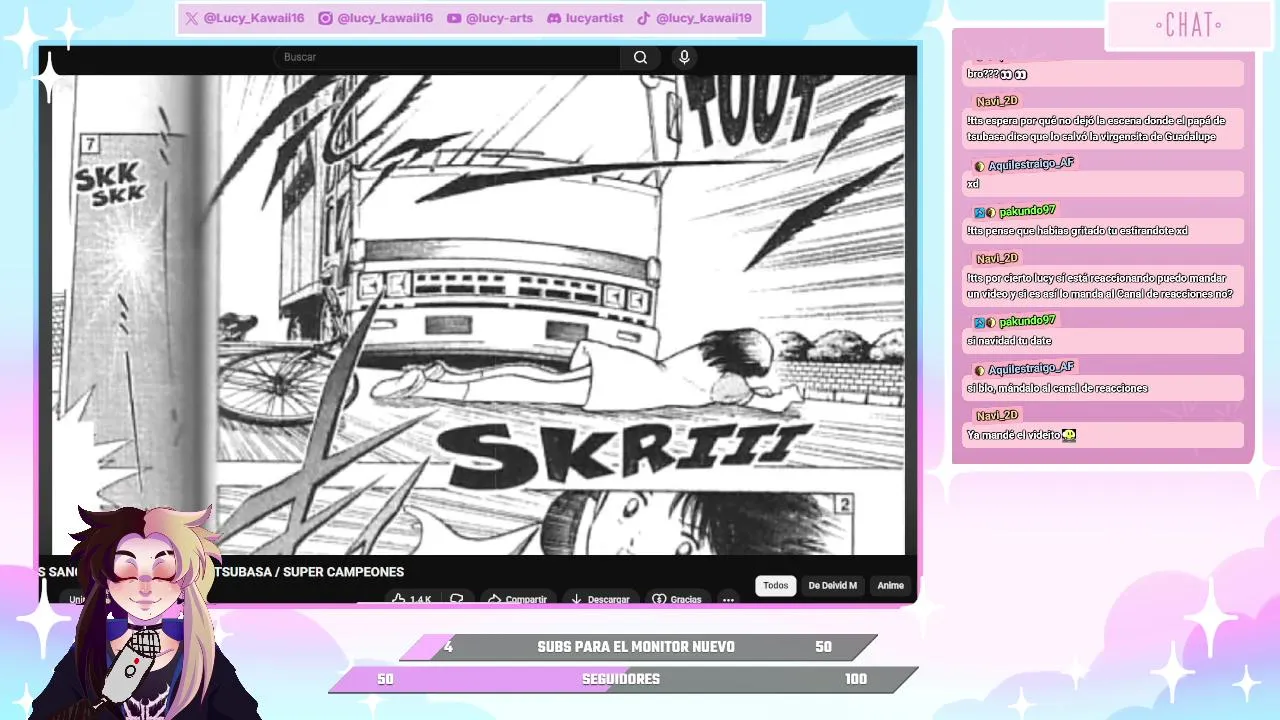Click the Instagram logo icon in banner
Image resolution: width=1280 pixels, height=720 pixels.
click(325, 18)
